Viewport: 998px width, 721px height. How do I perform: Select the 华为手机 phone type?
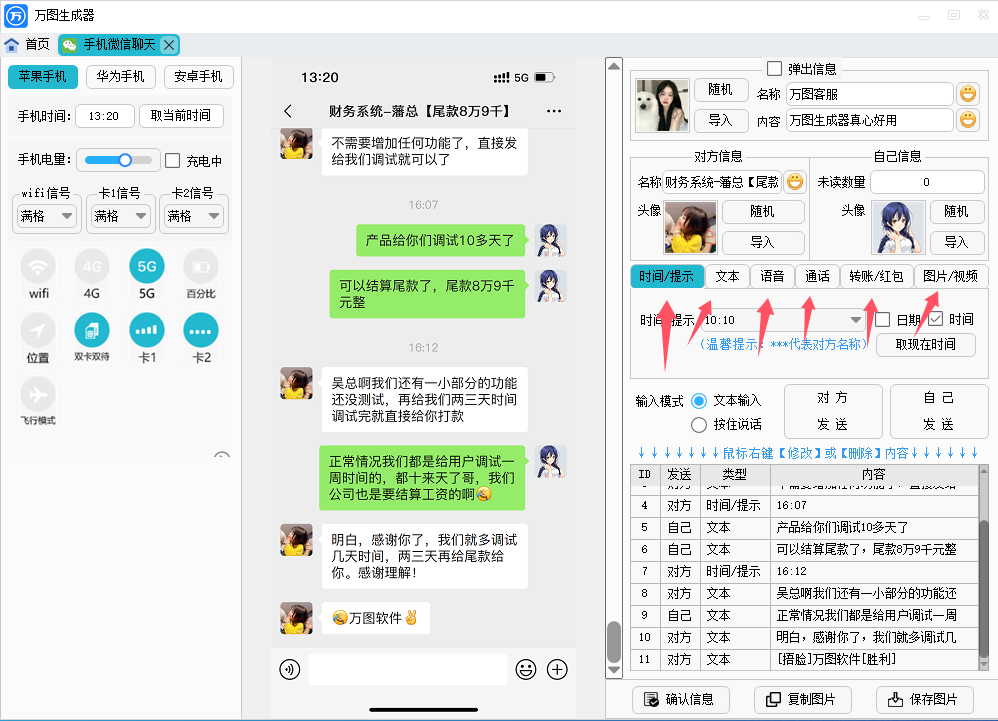(x=120, y=77)
